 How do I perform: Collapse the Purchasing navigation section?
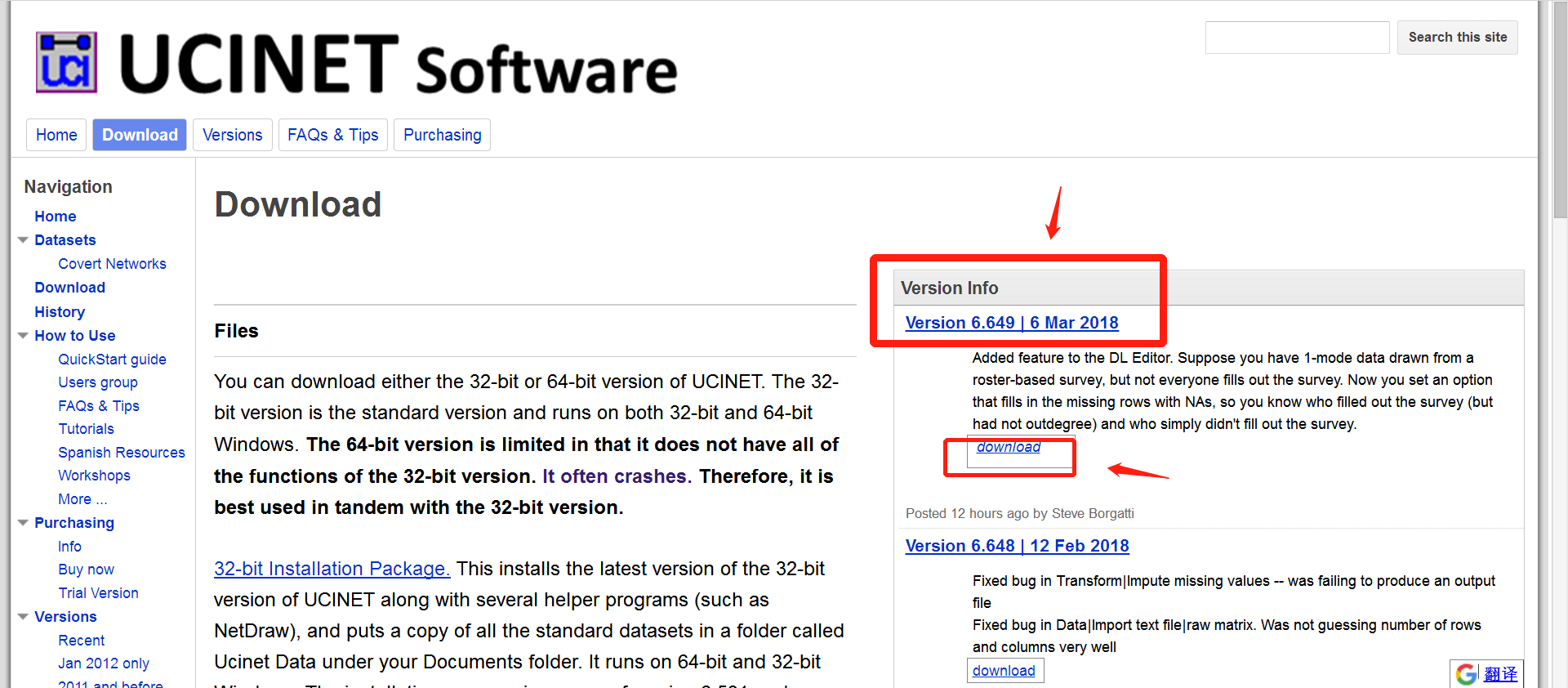coord(23,523)
